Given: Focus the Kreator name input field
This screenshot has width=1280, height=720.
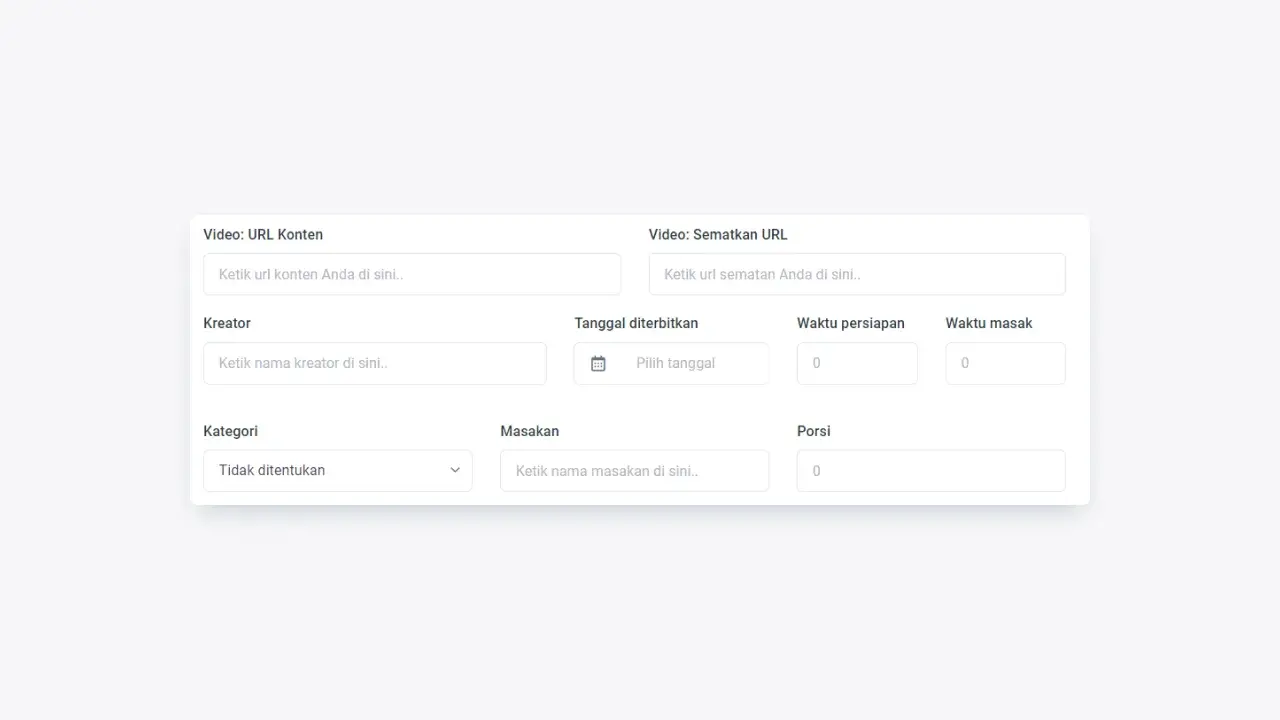Looking at the screenshot, I should pos(374,364).
